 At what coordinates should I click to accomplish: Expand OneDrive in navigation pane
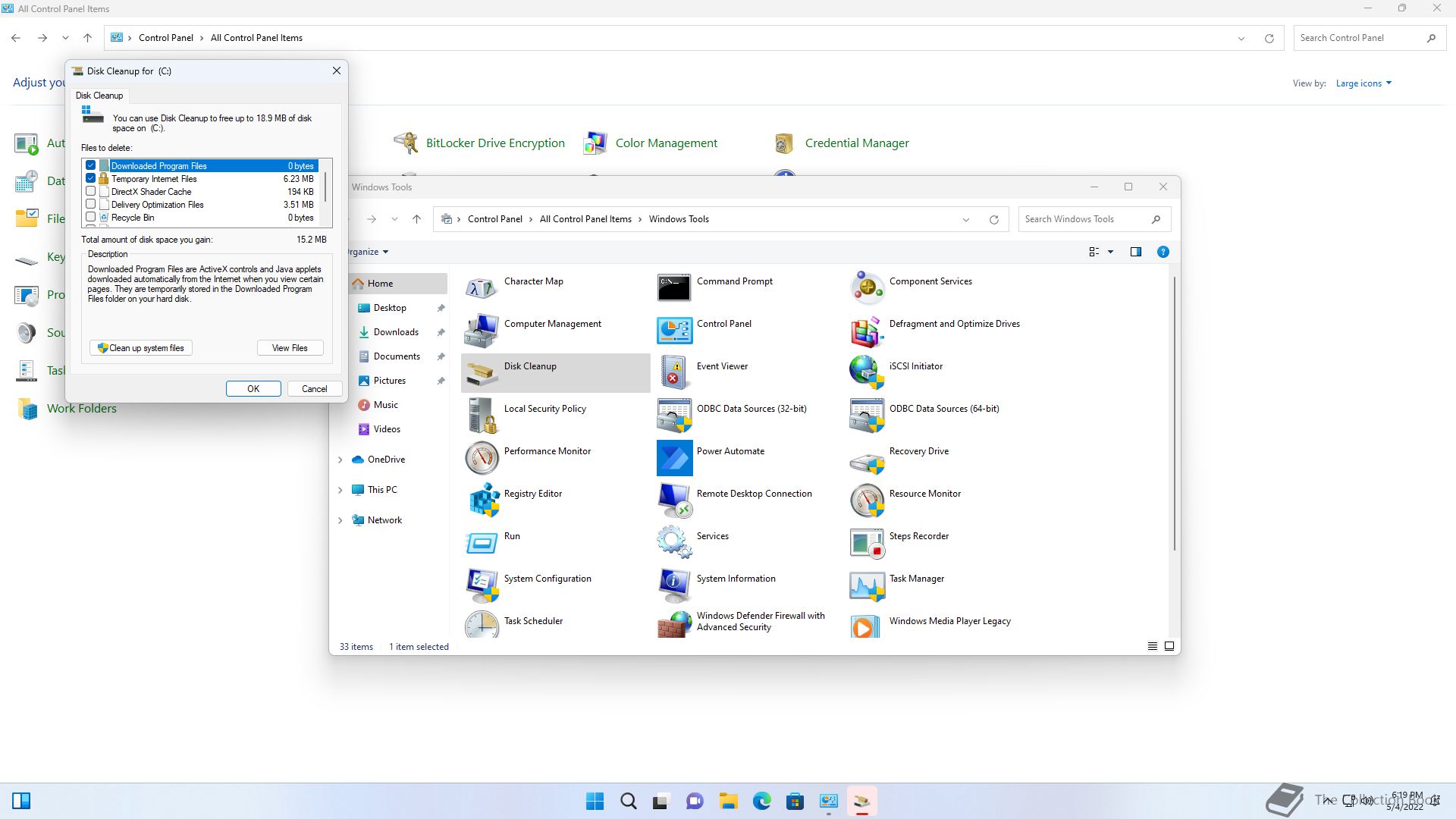click(340, 460)
